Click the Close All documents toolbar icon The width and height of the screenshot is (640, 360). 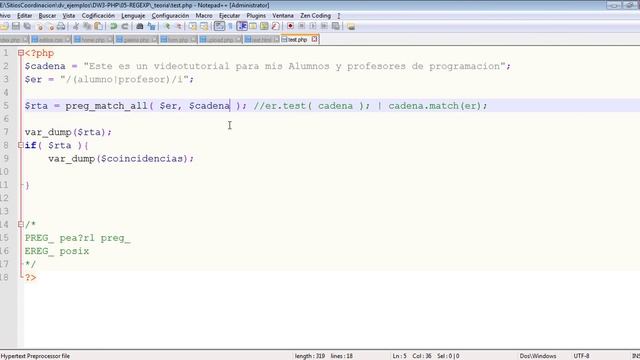coord(50,27)
